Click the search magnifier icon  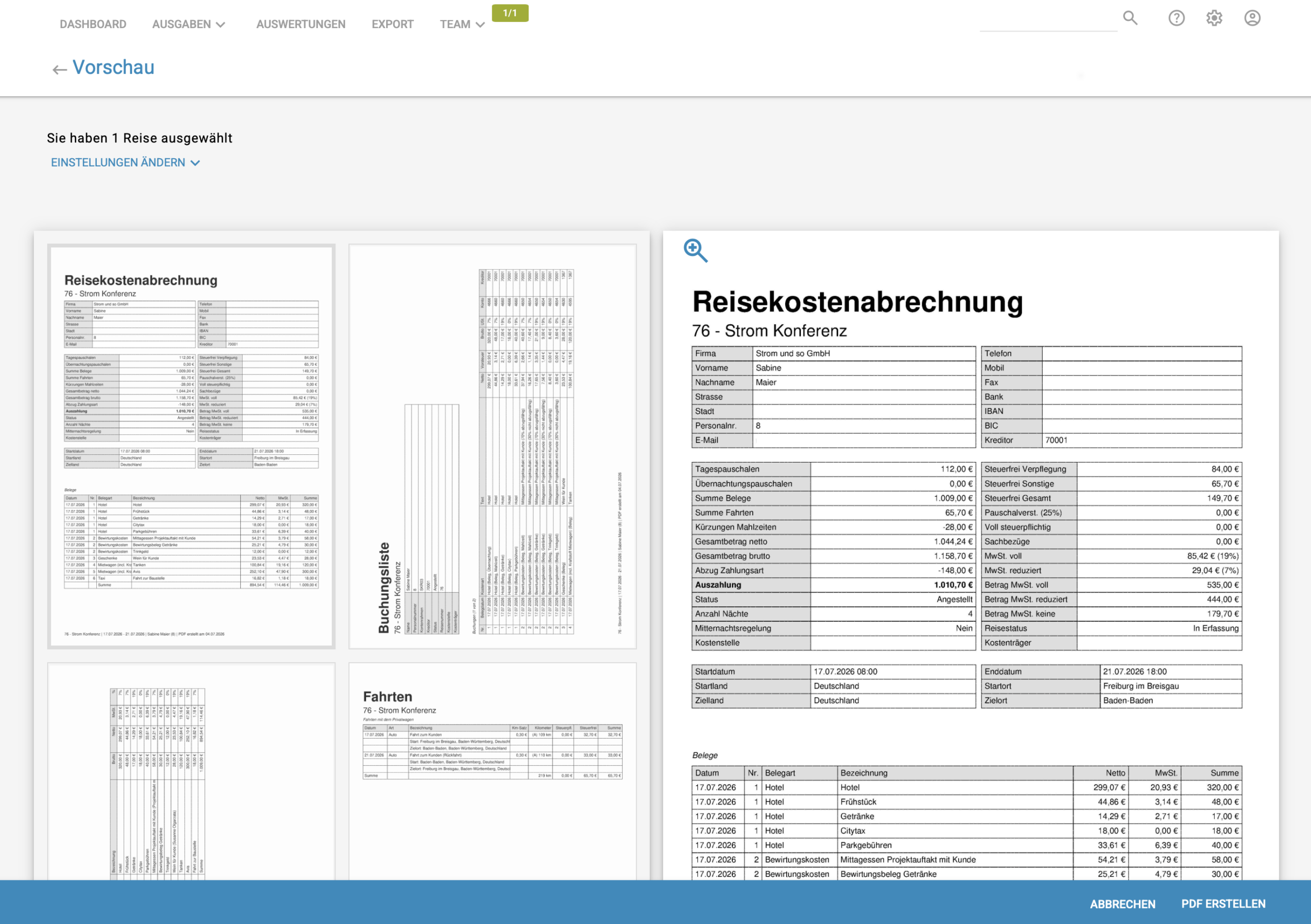(x=1130, y=18)
